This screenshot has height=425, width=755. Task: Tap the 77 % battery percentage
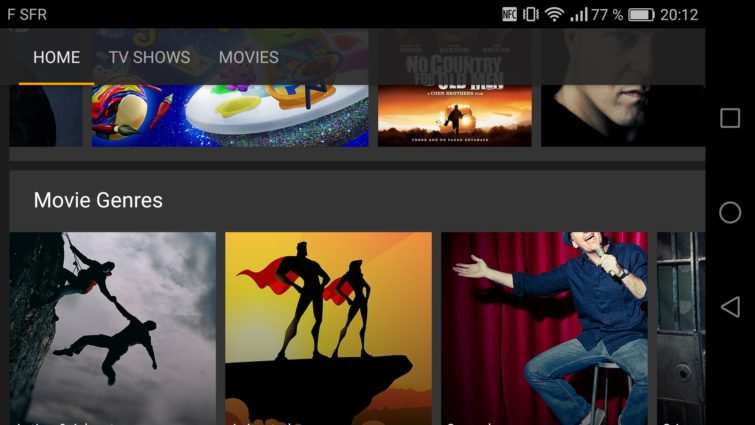coord(607,15)
